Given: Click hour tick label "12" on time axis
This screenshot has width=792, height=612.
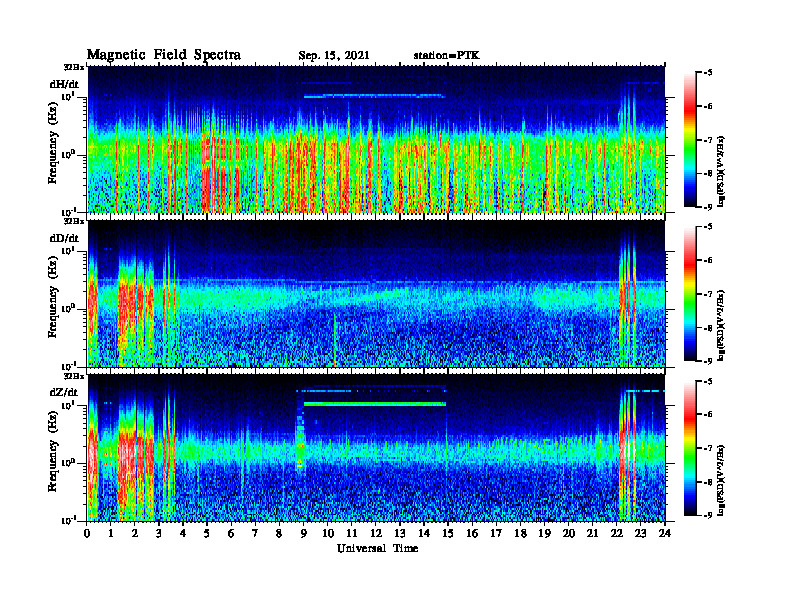Looking at the screenshot, I should 376,534.
